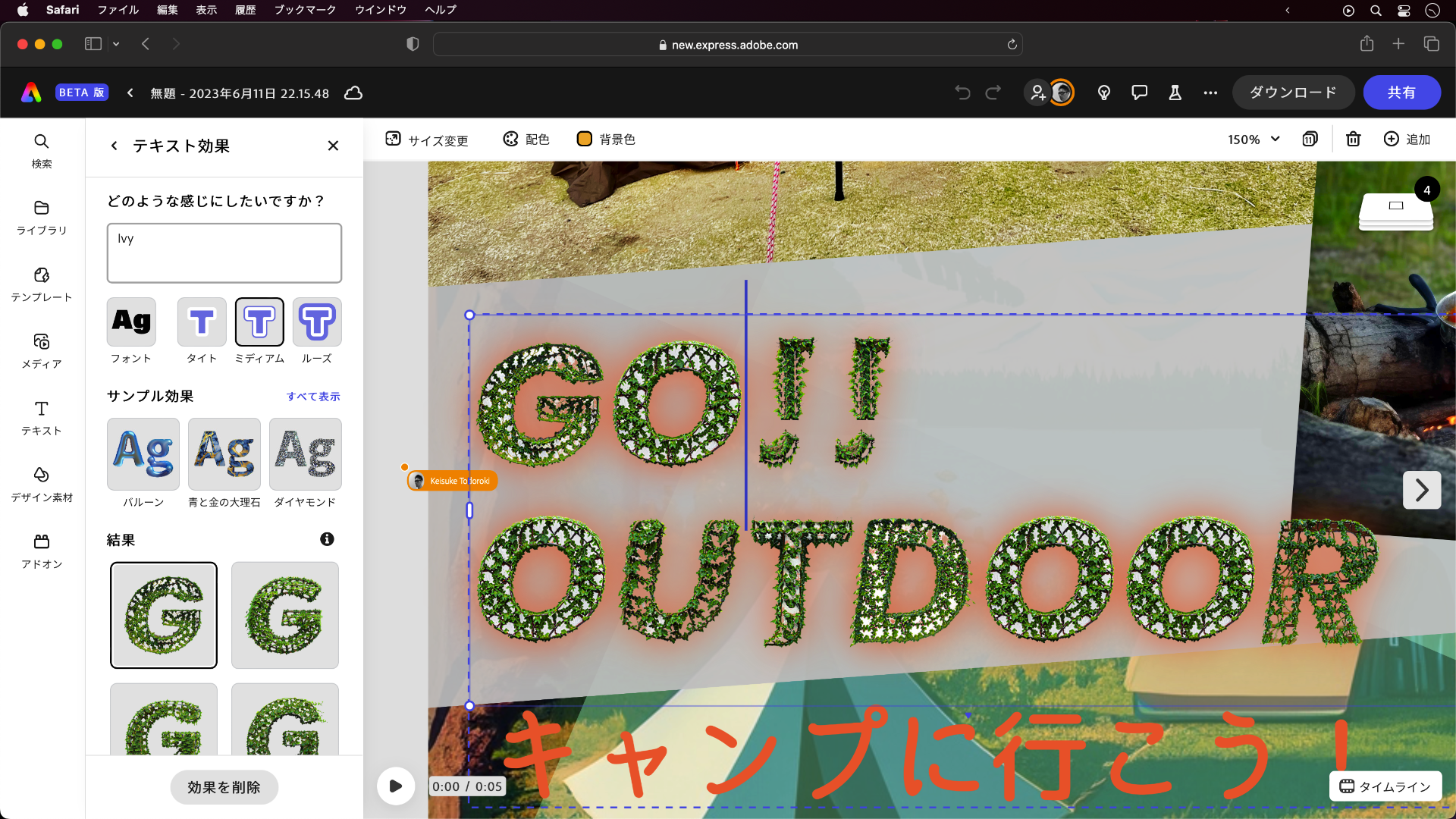
Task: Open the テンプレート sidebar panel
Action: click(41, 284)
